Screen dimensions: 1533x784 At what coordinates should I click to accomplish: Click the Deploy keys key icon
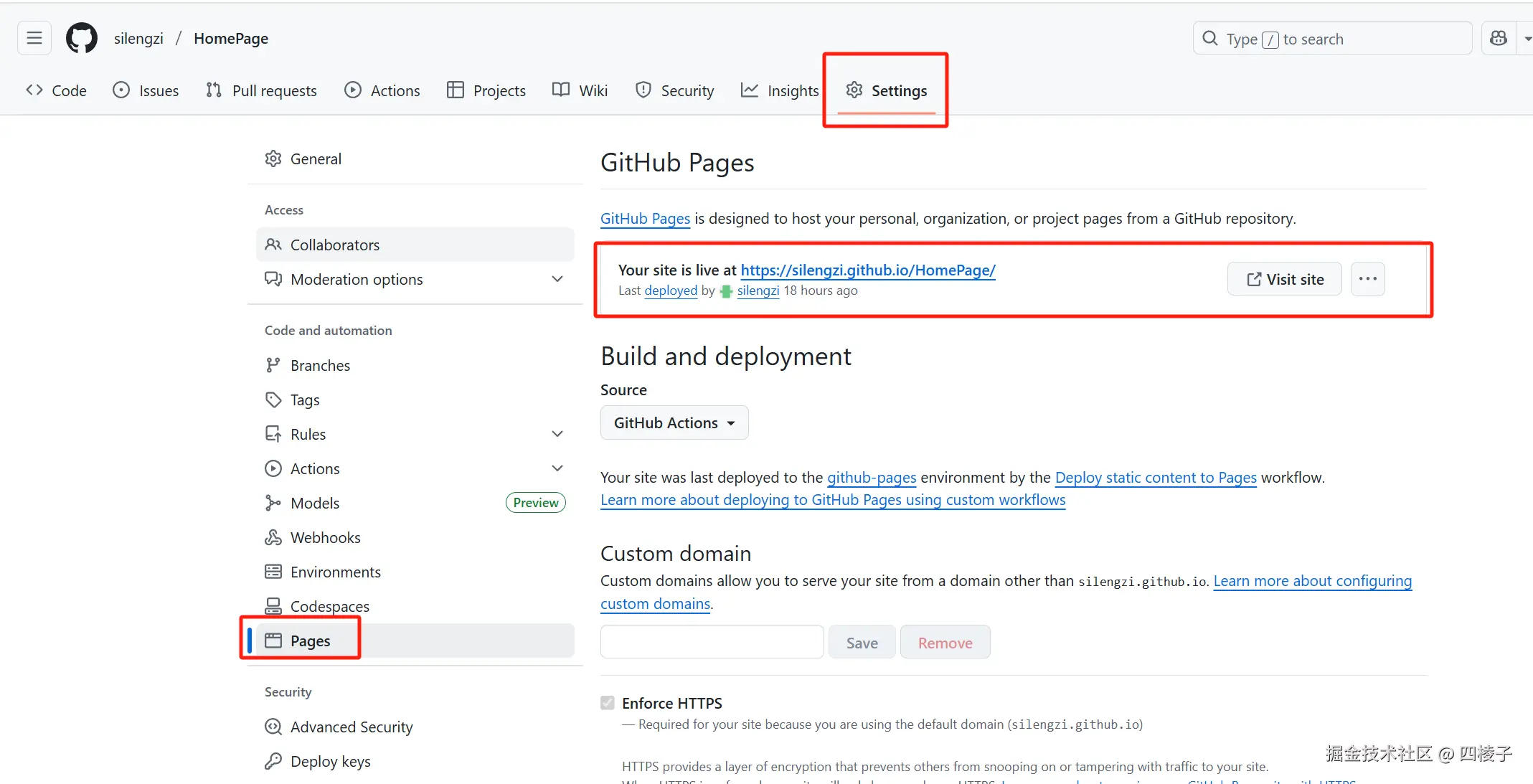[273, 761]
